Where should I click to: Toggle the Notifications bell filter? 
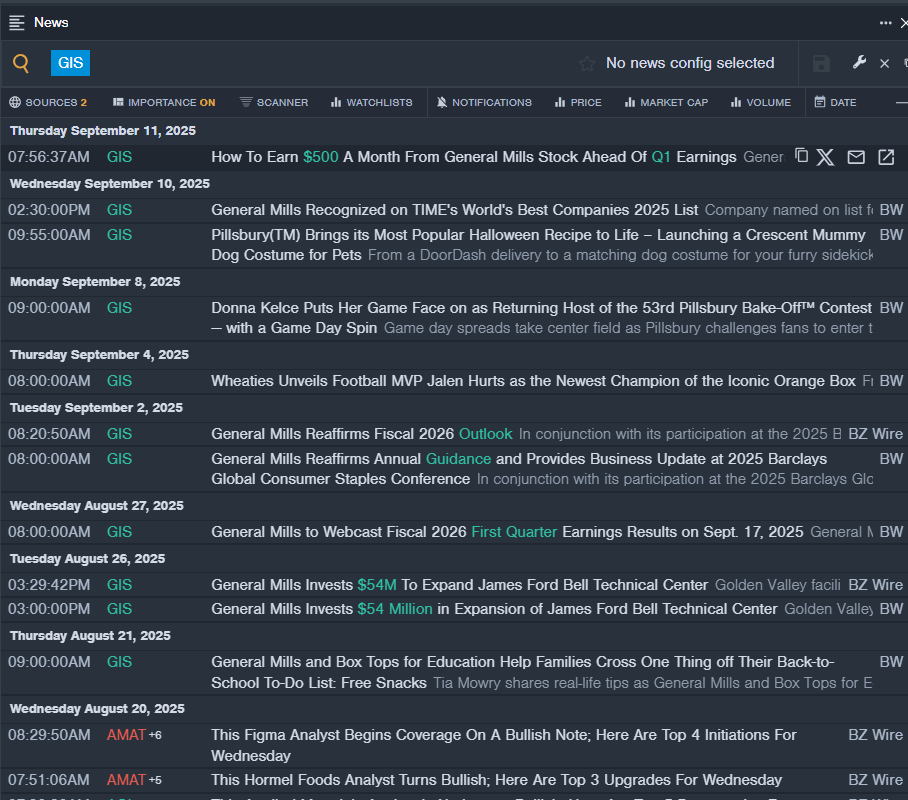point(484,102)
